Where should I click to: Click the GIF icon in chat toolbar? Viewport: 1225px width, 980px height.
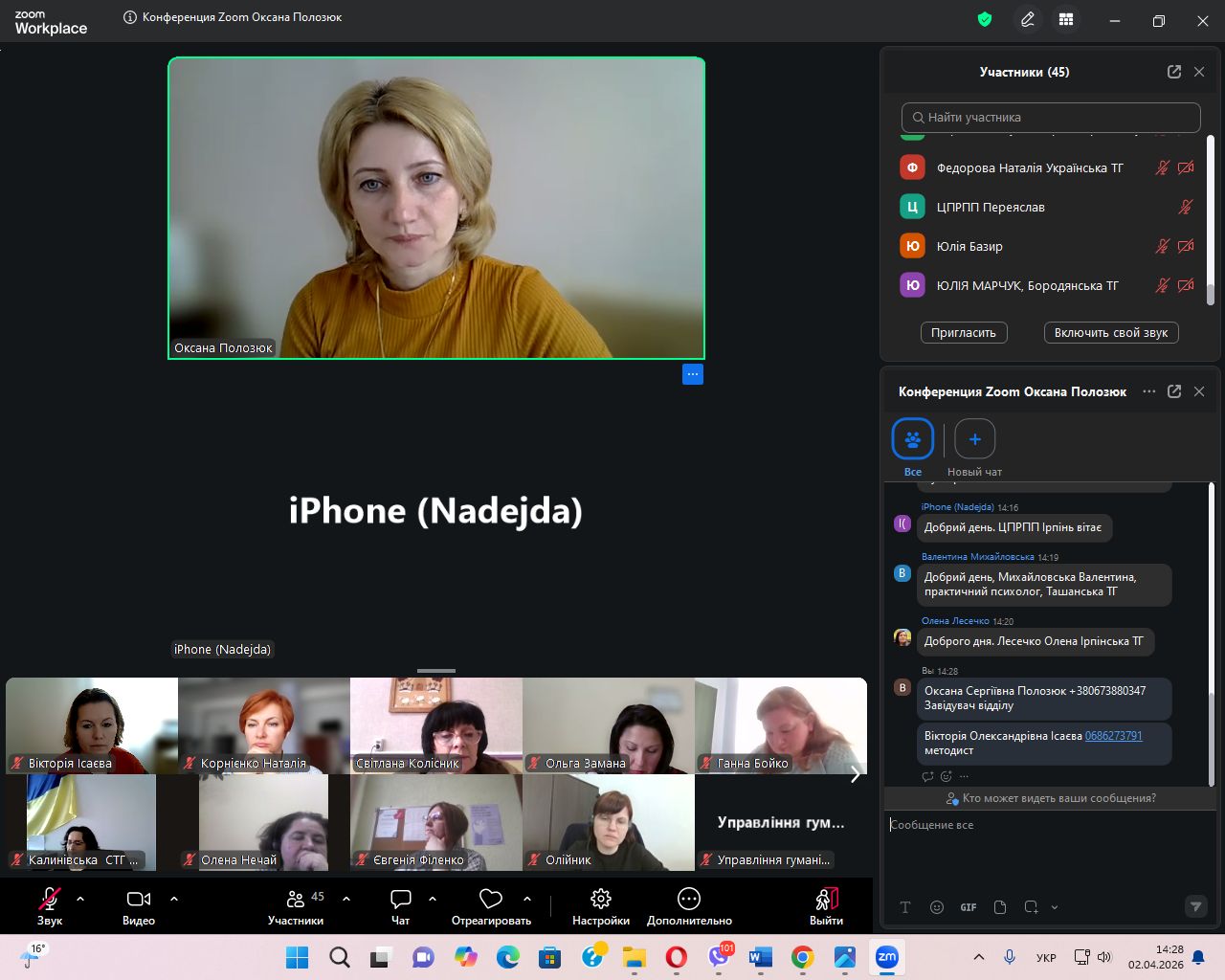point(969,907)
